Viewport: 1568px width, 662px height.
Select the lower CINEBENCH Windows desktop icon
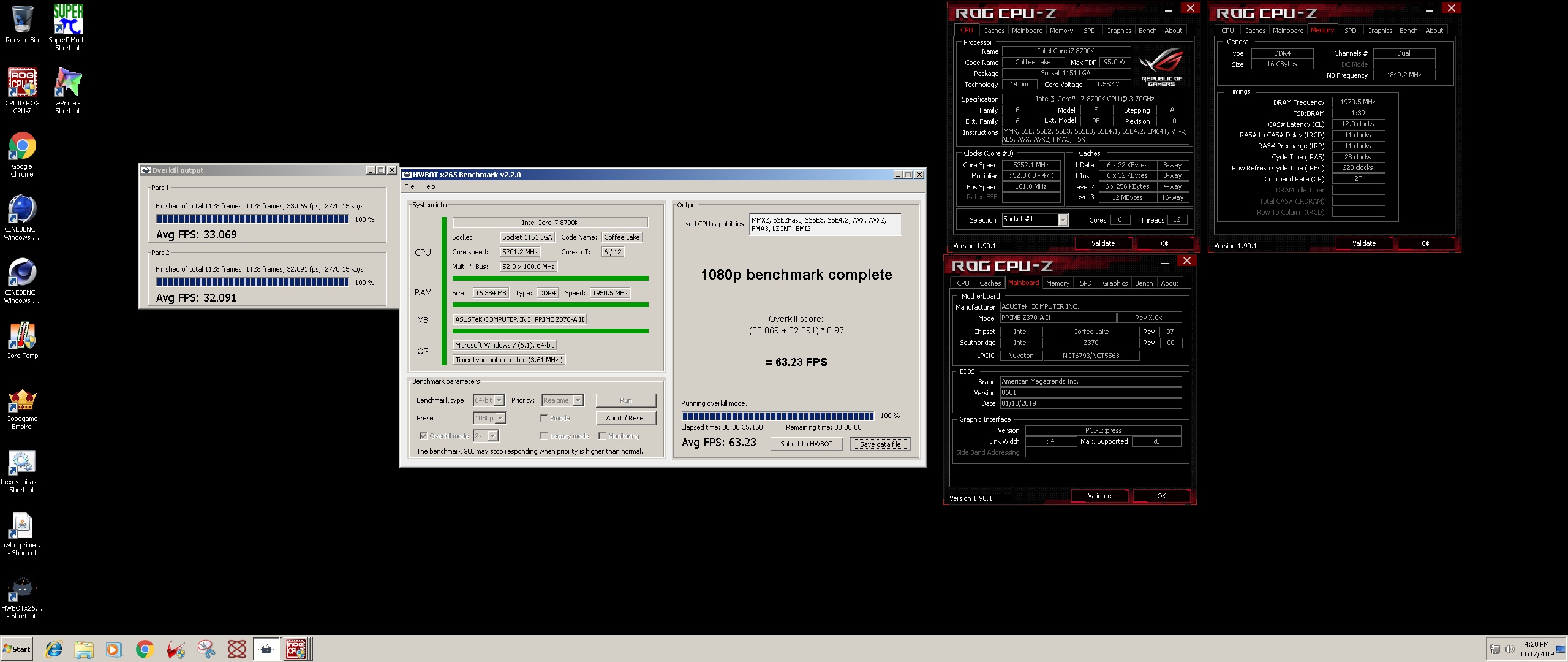pos(22,281)
